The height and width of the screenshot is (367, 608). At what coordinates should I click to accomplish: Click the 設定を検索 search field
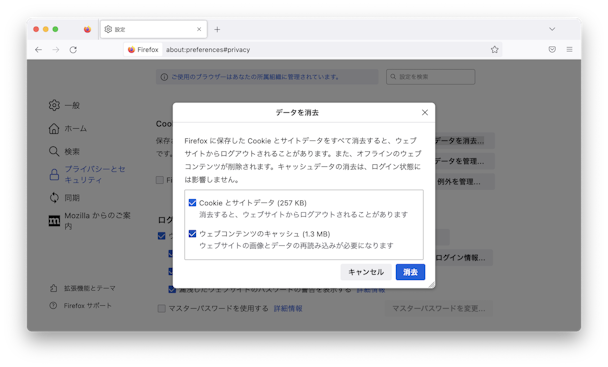[430, 77]
